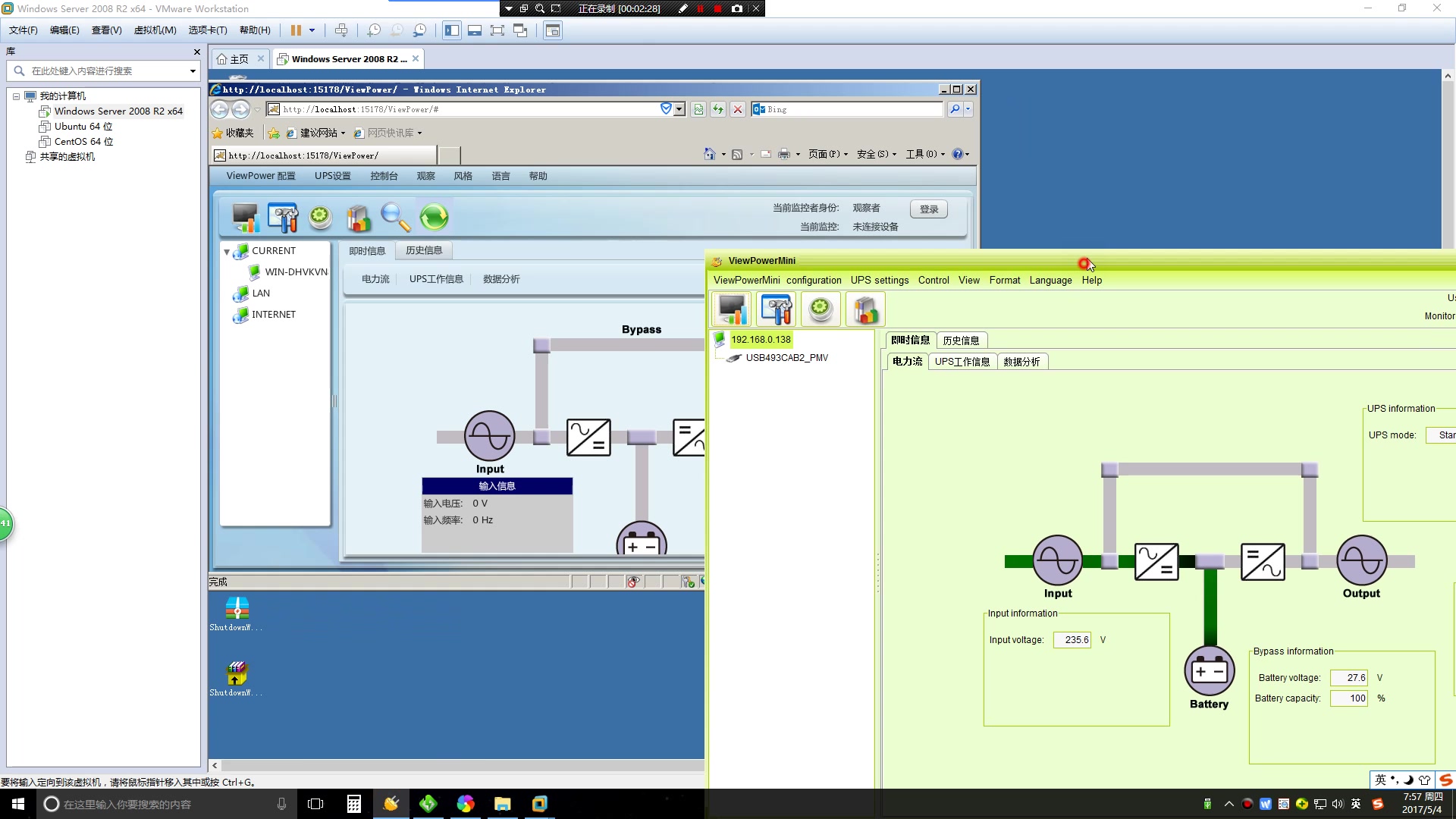Click the send Ctrl+Alt+Del icon in VMware toolbar
Screen dimensions: 1456x819
[x=341, y=30]
